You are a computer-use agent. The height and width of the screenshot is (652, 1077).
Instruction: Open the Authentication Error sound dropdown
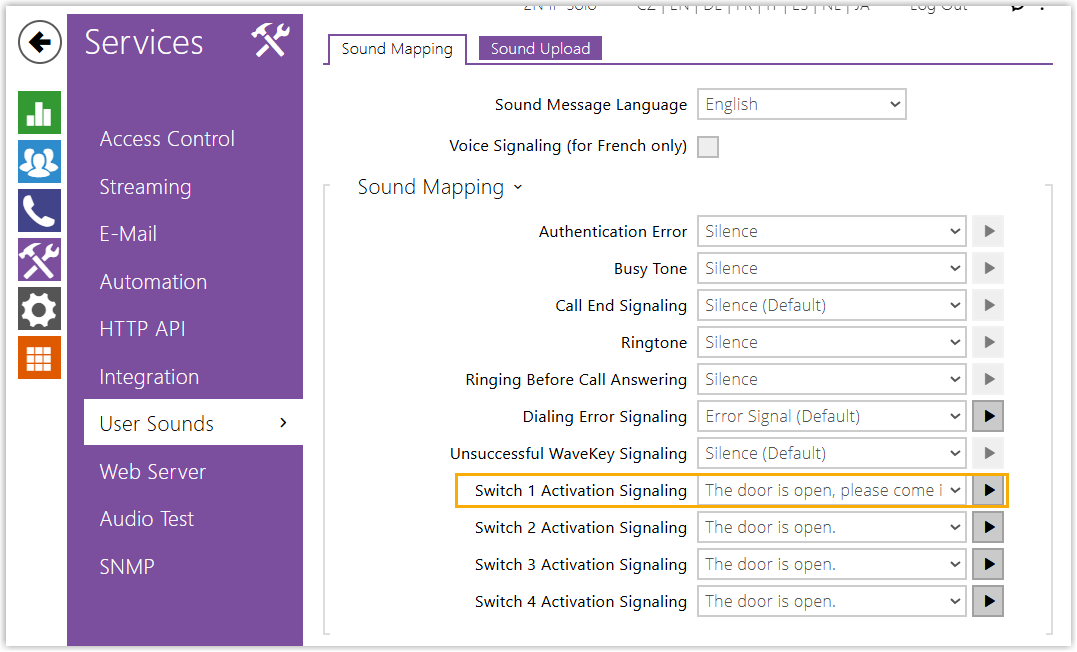pyautogui.click(x=831, y=231)
